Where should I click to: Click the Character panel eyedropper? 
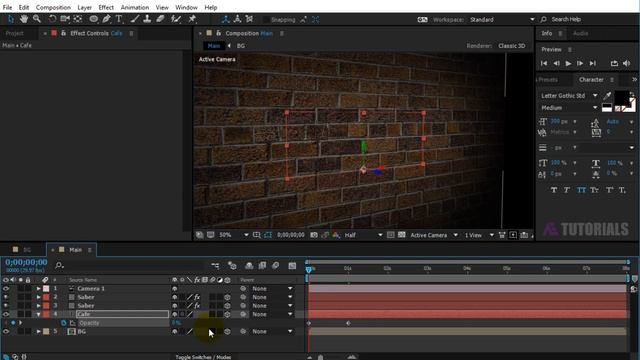[607, 96]
